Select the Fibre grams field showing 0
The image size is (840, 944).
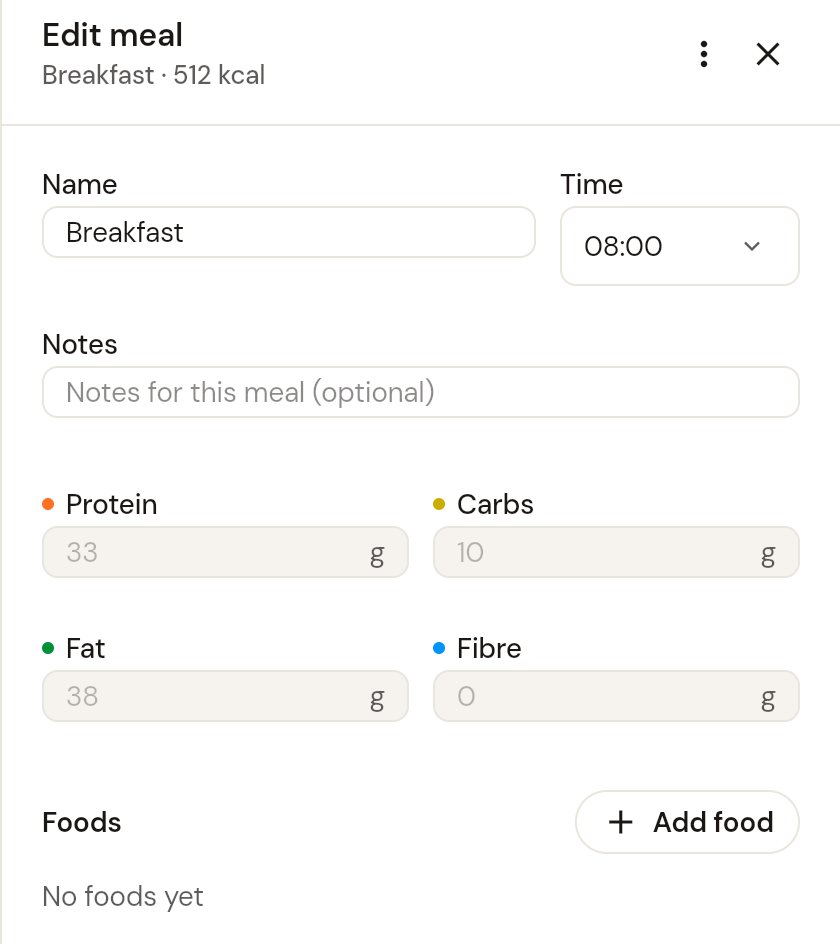pos(616,696)
